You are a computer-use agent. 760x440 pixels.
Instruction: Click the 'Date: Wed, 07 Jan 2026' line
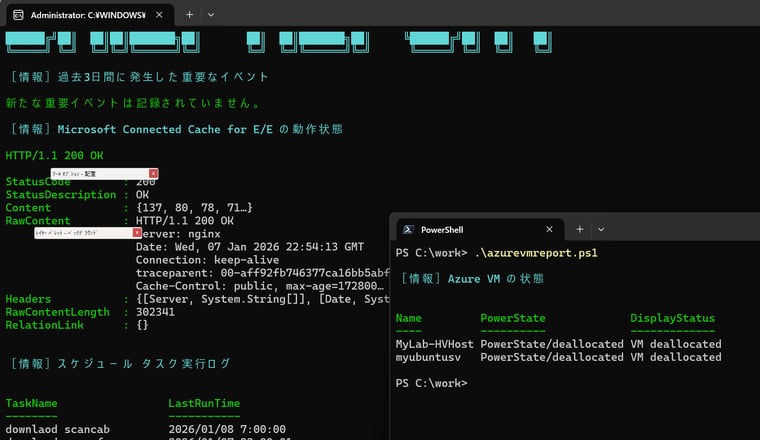click(250, 247)
